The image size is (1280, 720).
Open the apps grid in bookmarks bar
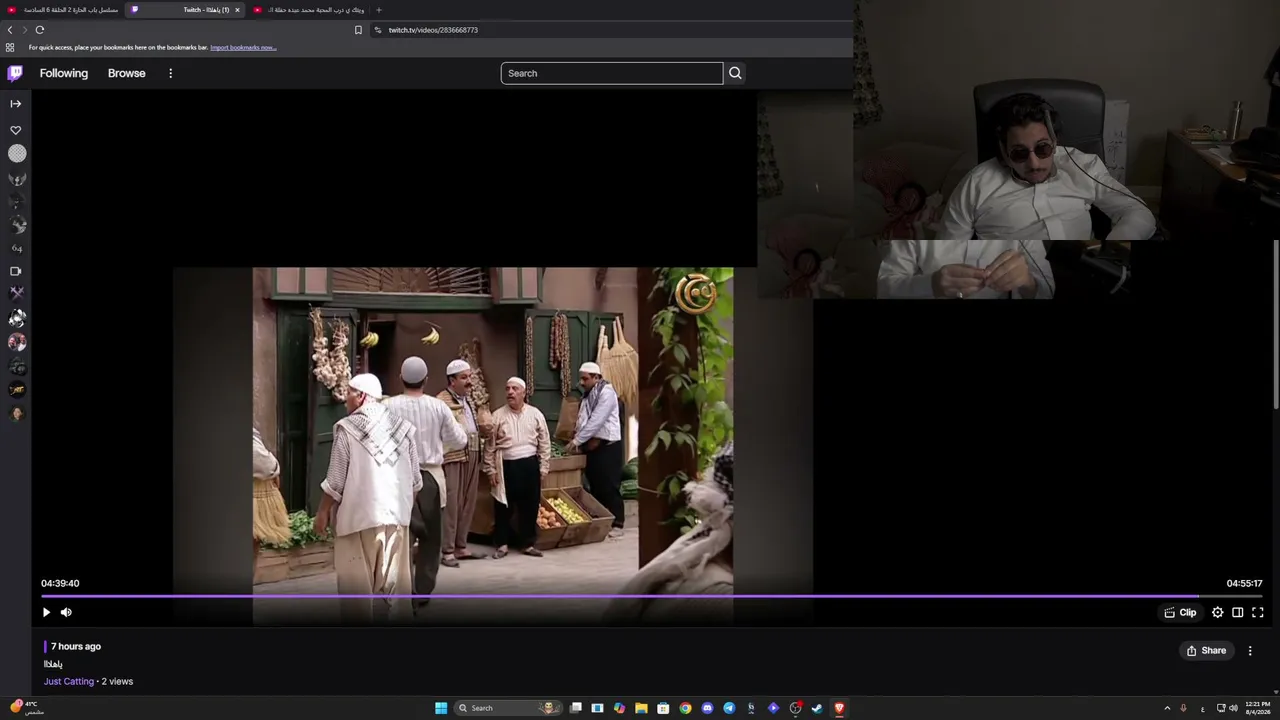point(10,47)
